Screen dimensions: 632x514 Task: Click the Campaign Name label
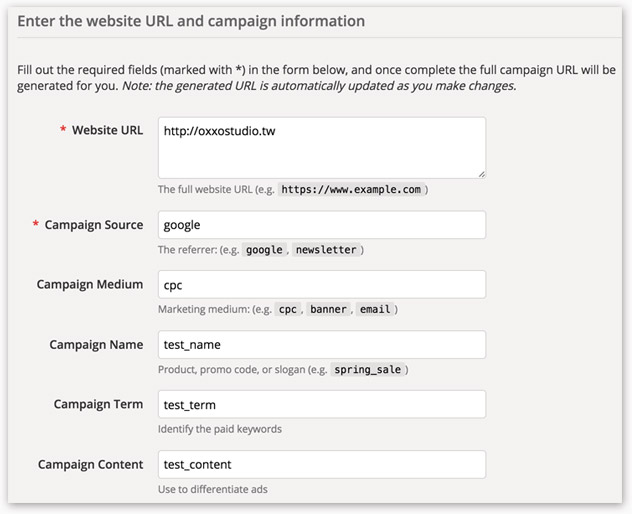point(96,344)
